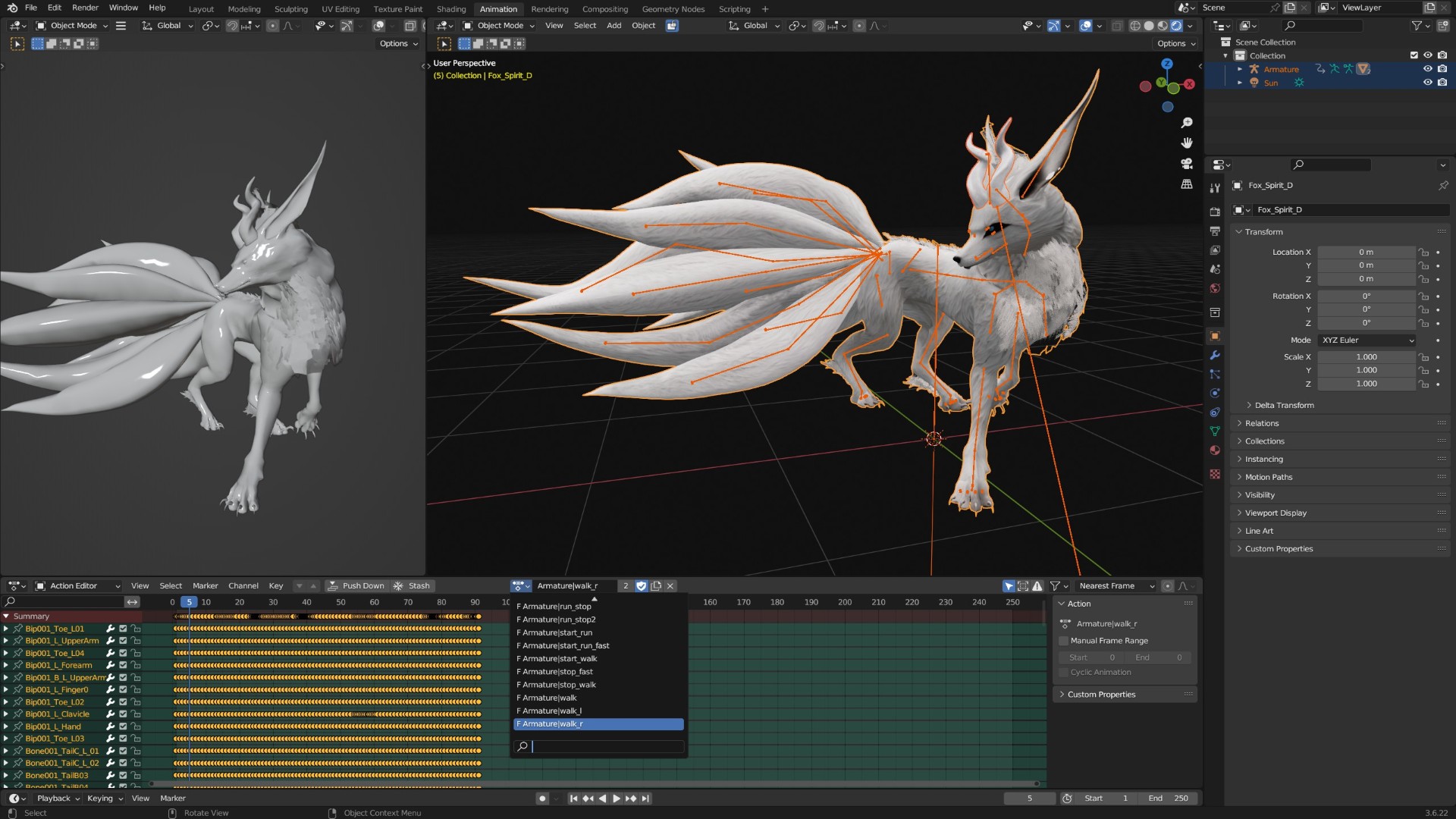Switch to the Shading workspace tab
The image size is (1456, 819).
click(451, 9)
